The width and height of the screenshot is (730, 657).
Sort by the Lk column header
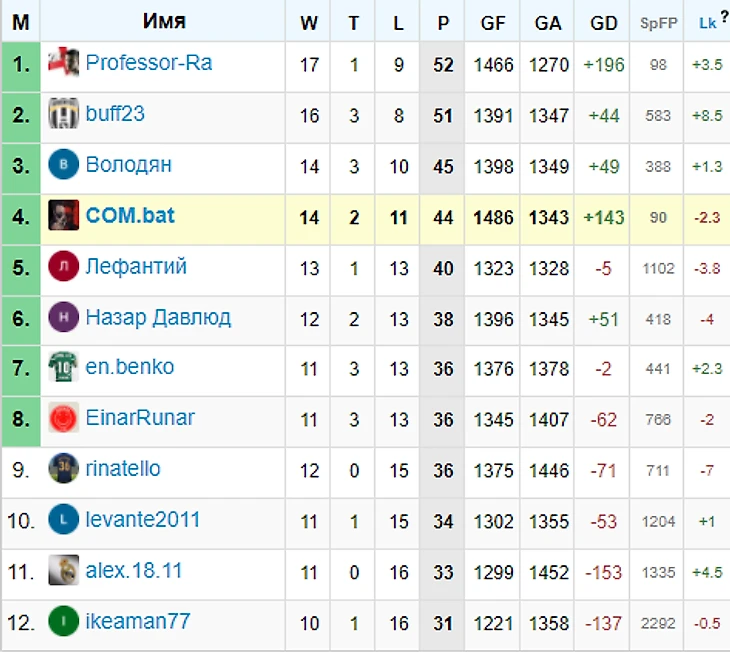[707, 23]
